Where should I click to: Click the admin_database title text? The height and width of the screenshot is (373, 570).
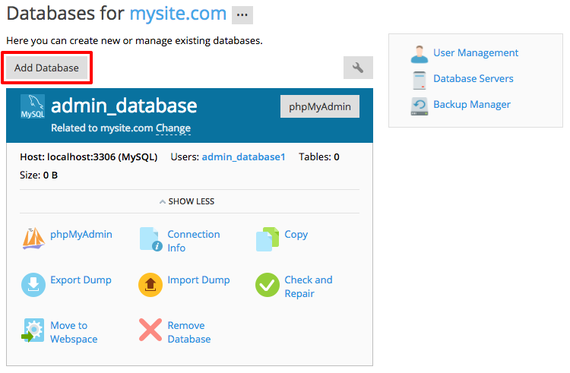point(124,106)
